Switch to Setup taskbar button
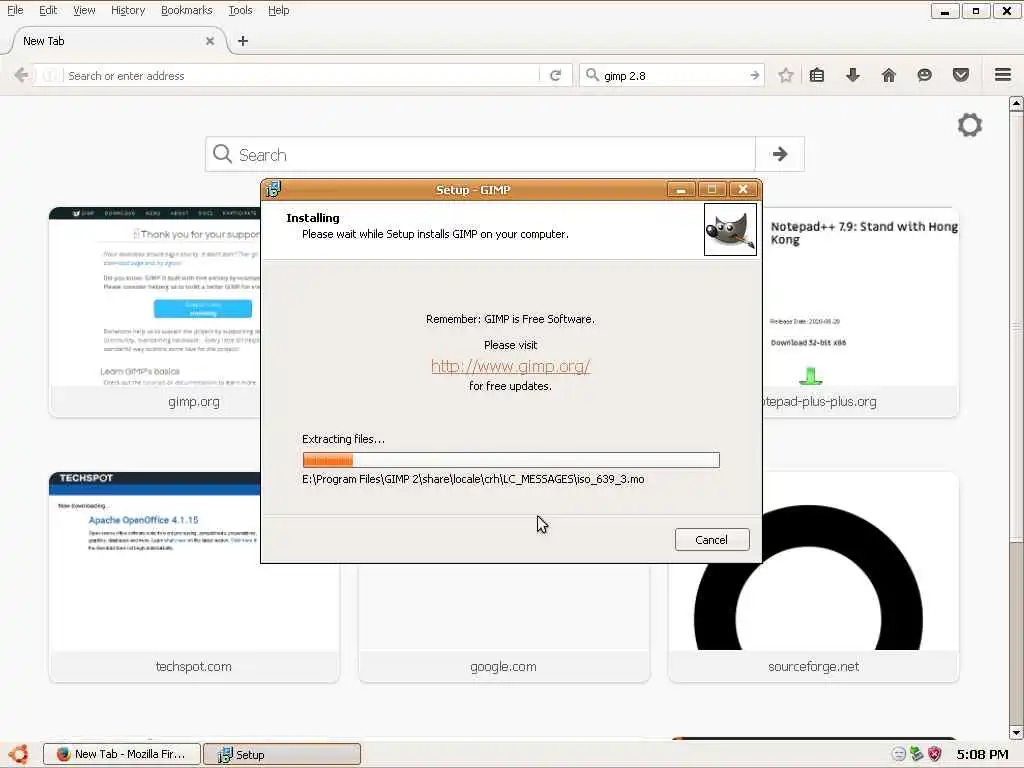 [282, 754]
